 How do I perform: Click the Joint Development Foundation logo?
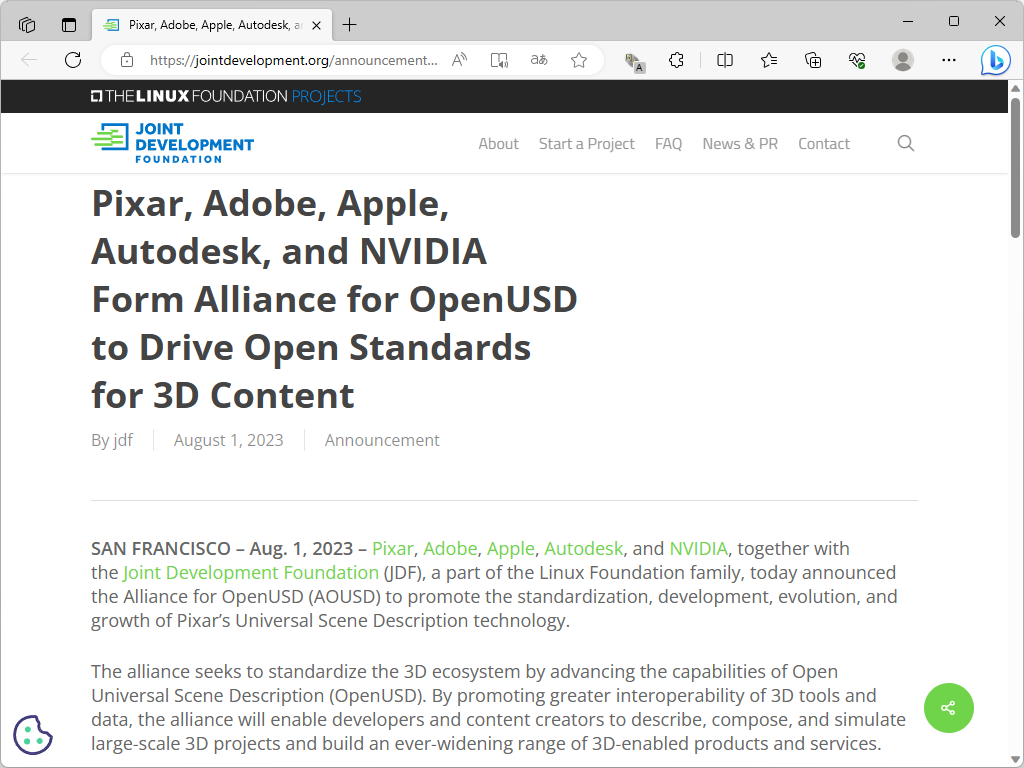(x=172, y=143)
